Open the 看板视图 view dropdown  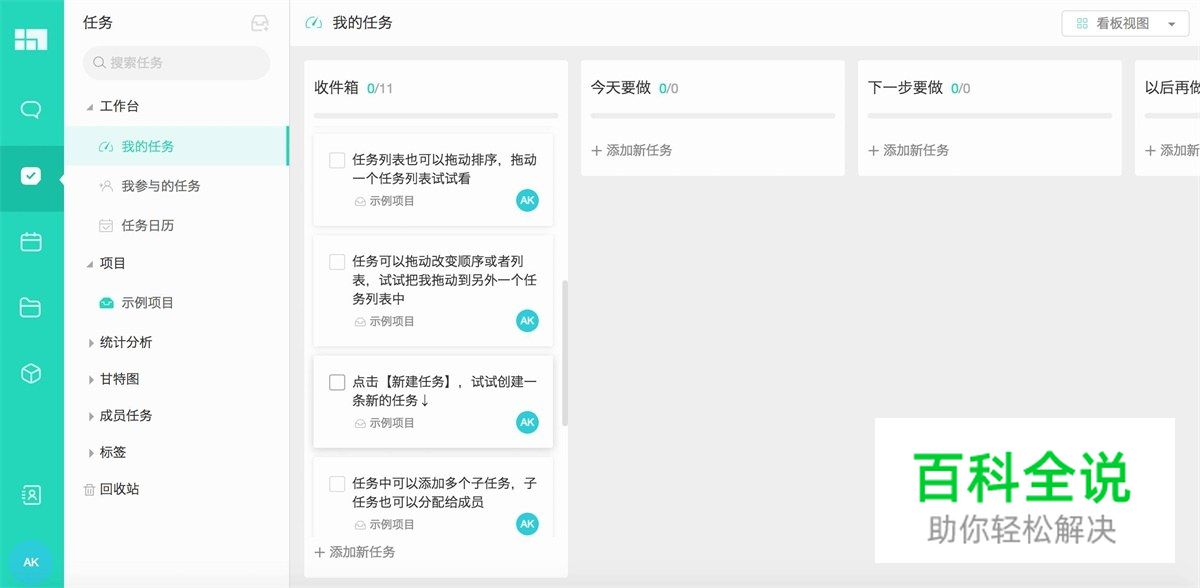pos(1124,23)
